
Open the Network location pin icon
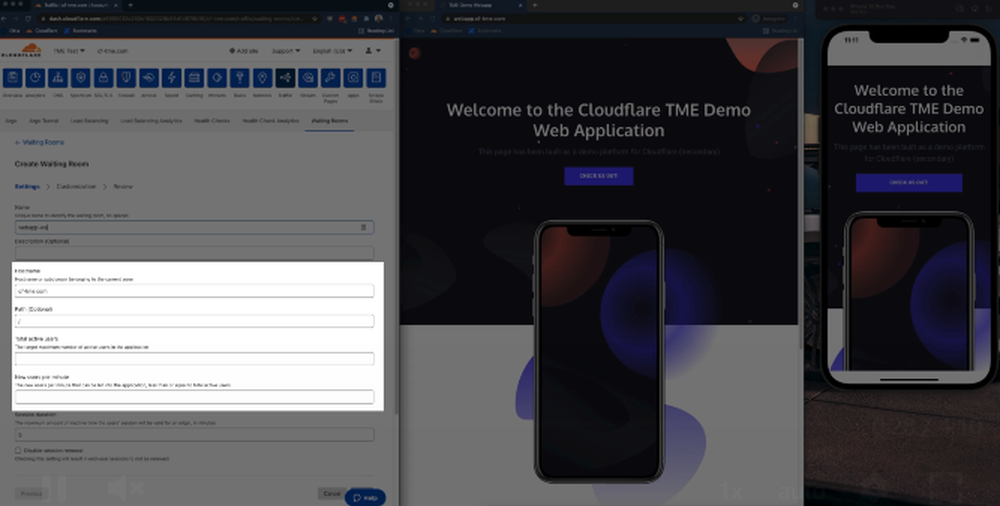tap(262, 78)
